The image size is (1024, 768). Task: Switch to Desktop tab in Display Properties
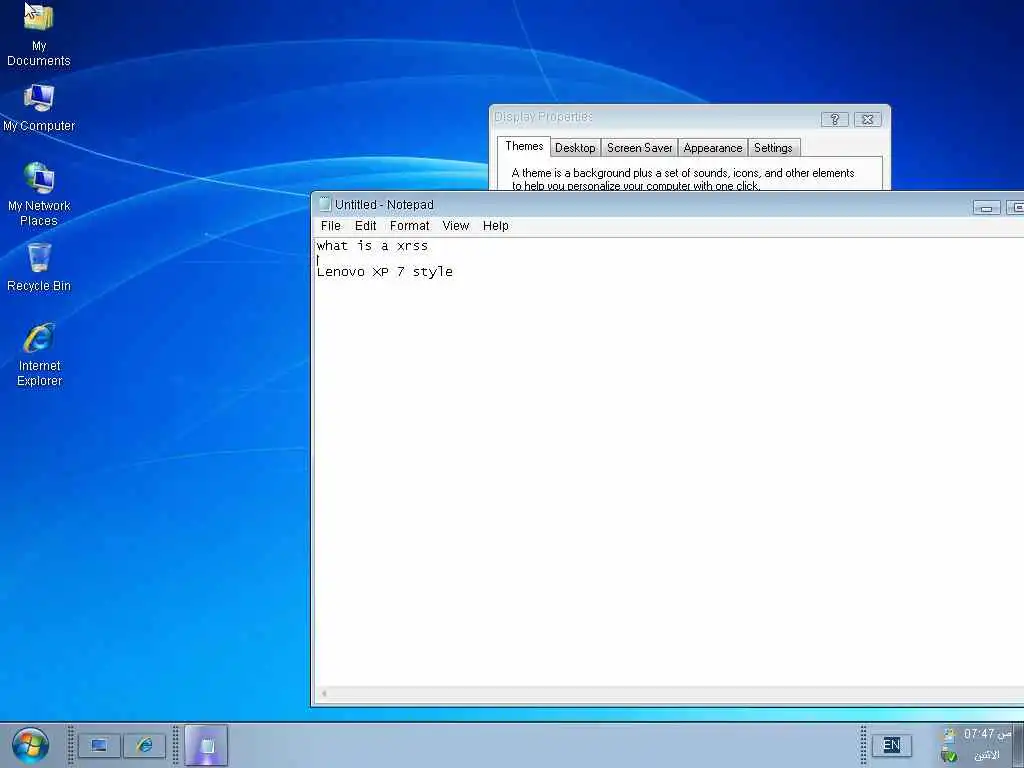(x=575, y=148)
